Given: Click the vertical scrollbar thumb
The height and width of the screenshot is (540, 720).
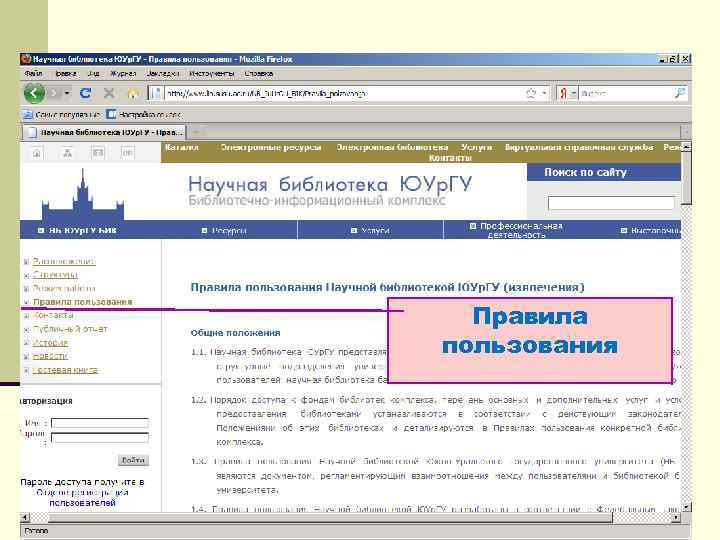Looking at the screenshot, I should coord(686,179).
